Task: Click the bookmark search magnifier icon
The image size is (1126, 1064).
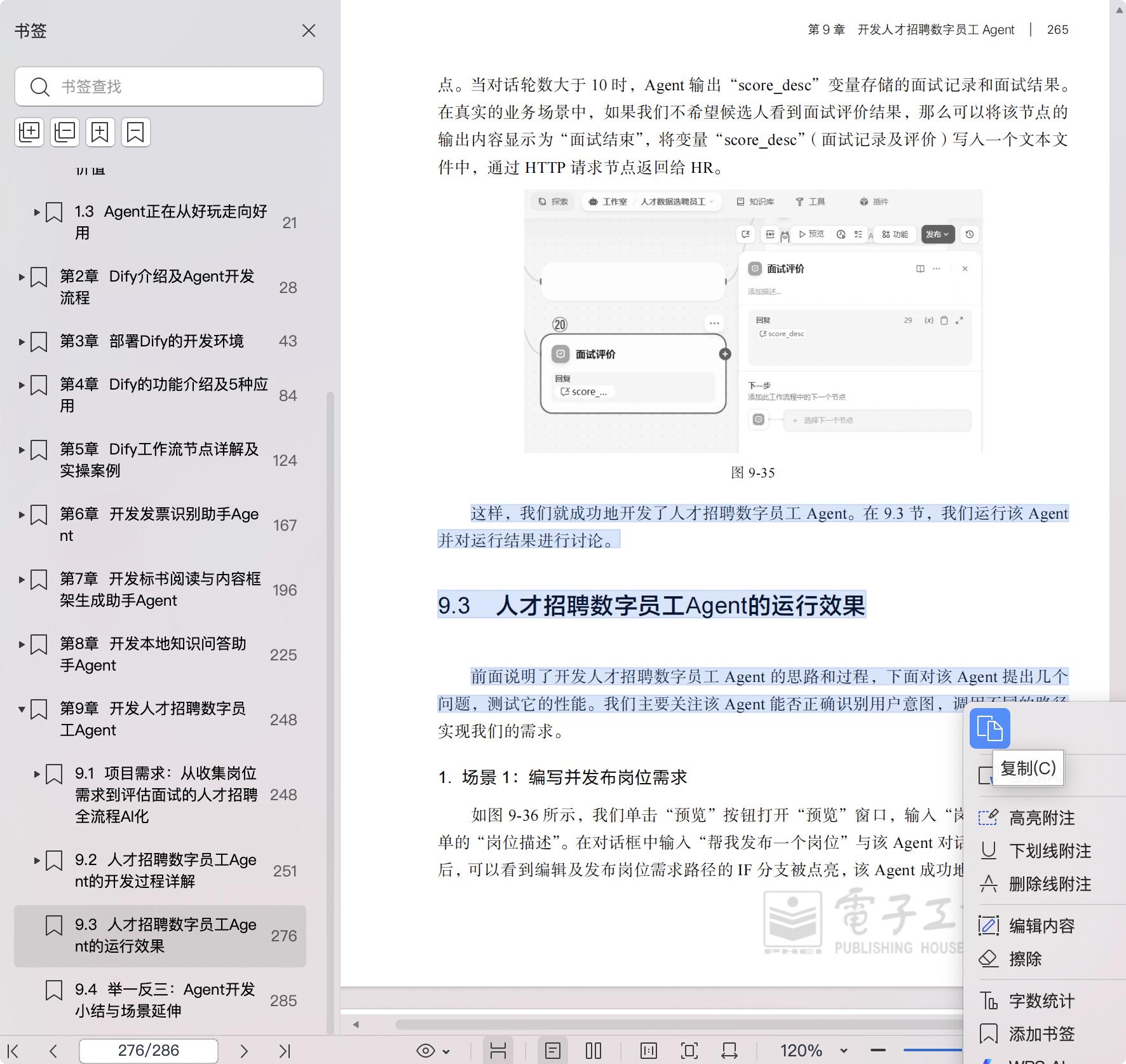Action: coord(40,86)
